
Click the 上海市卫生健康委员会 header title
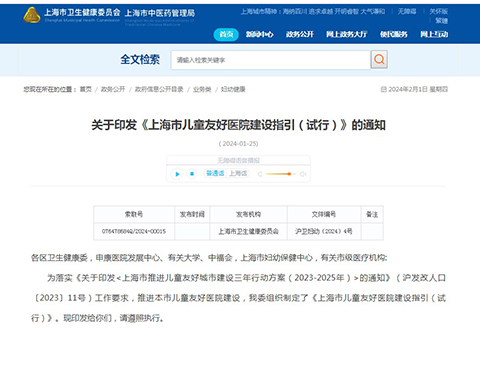point(82,12)
